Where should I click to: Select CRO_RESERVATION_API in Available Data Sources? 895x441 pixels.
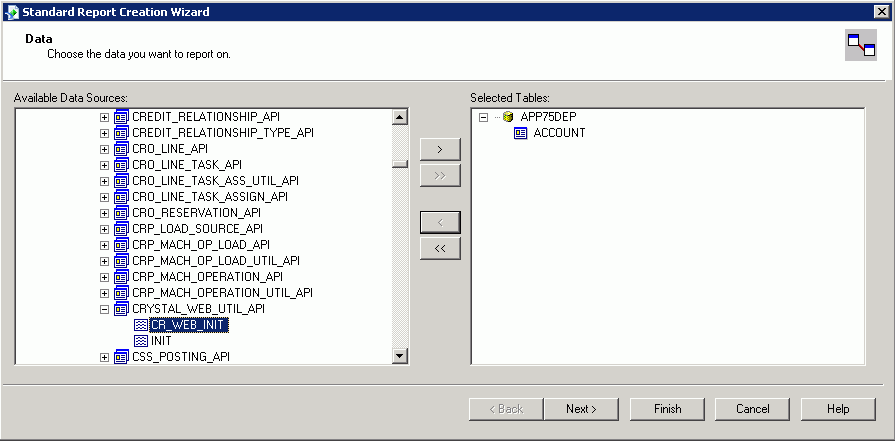[196, 213]
